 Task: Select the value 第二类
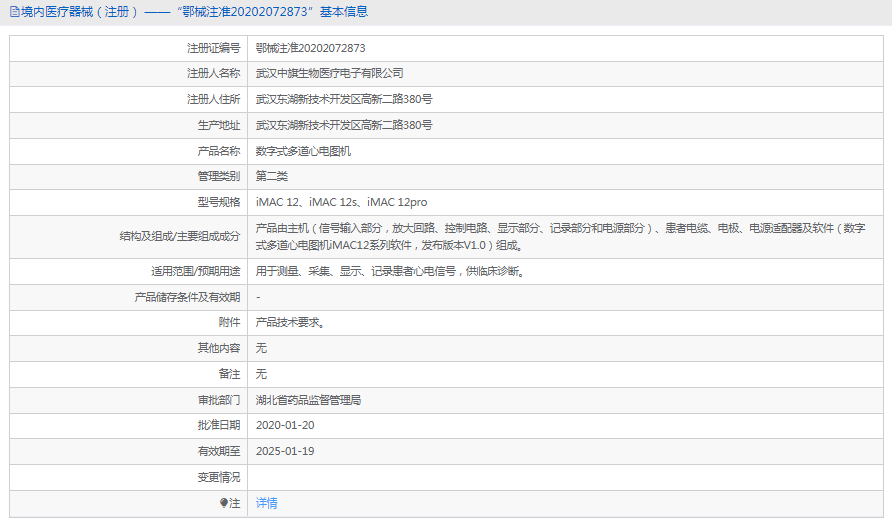click(x=271, y=176)
